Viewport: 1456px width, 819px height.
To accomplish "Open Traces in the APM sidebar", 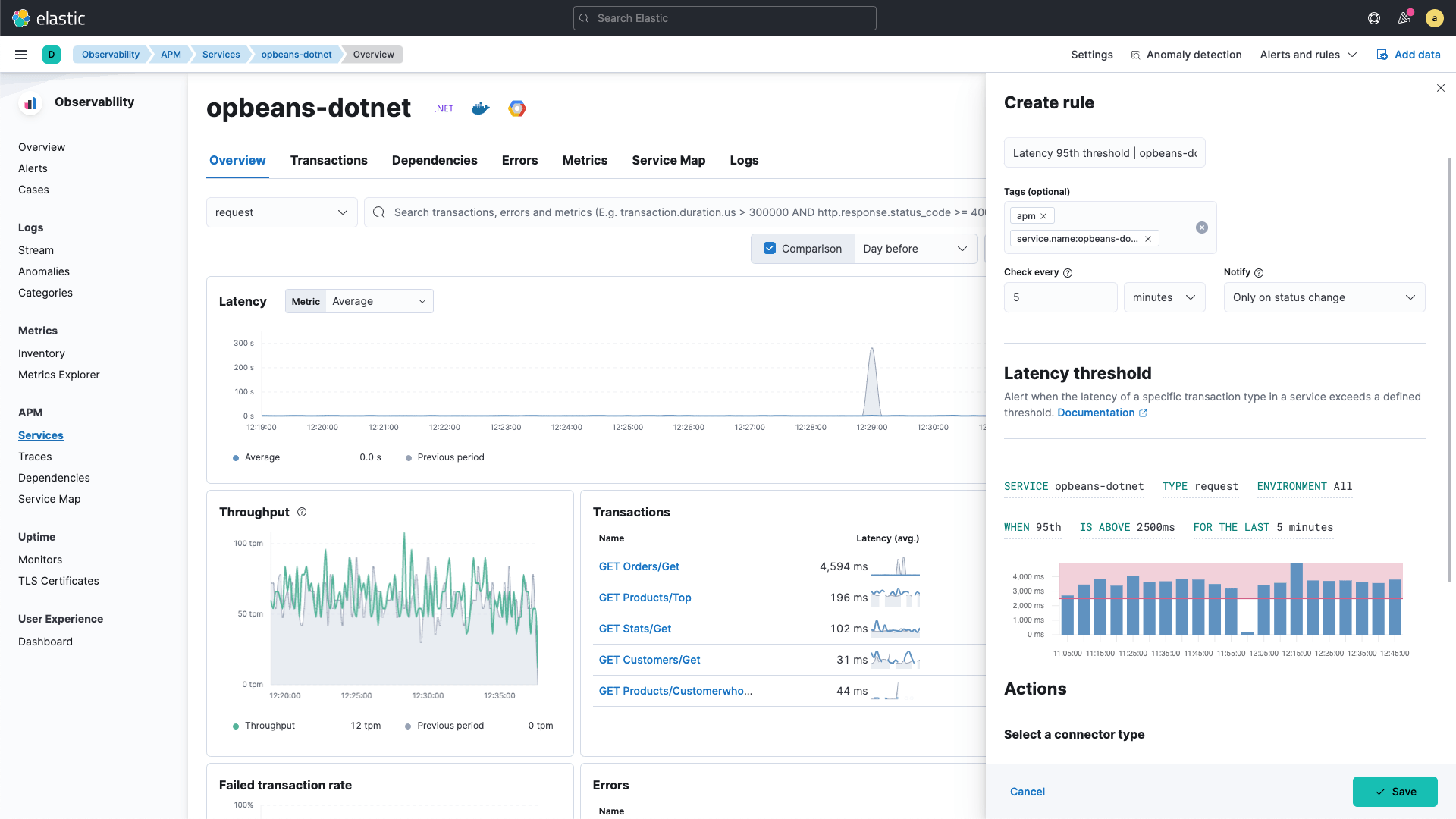I will (x=35, y=457).
